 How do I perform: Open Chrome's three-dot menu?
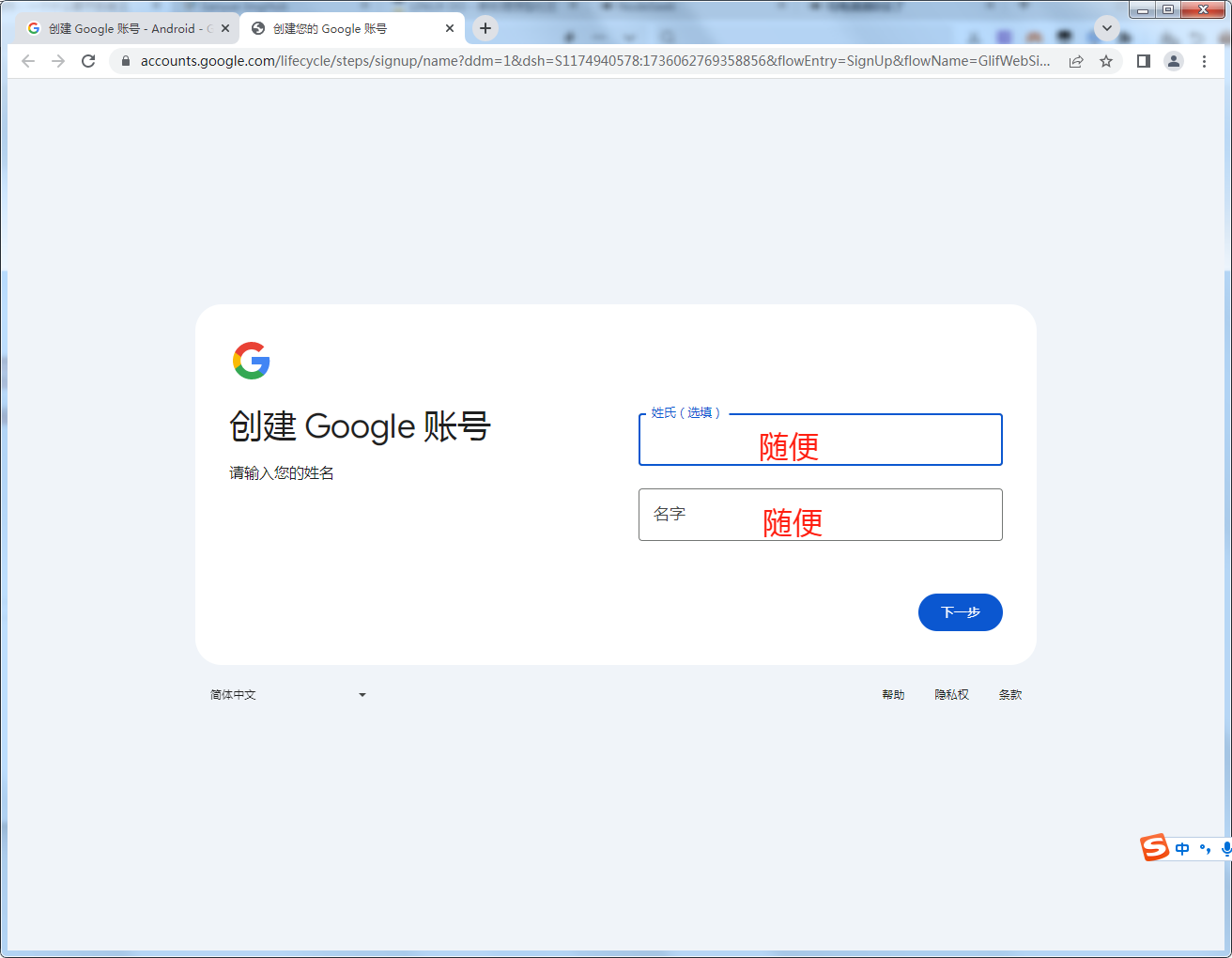[1204, 61]
